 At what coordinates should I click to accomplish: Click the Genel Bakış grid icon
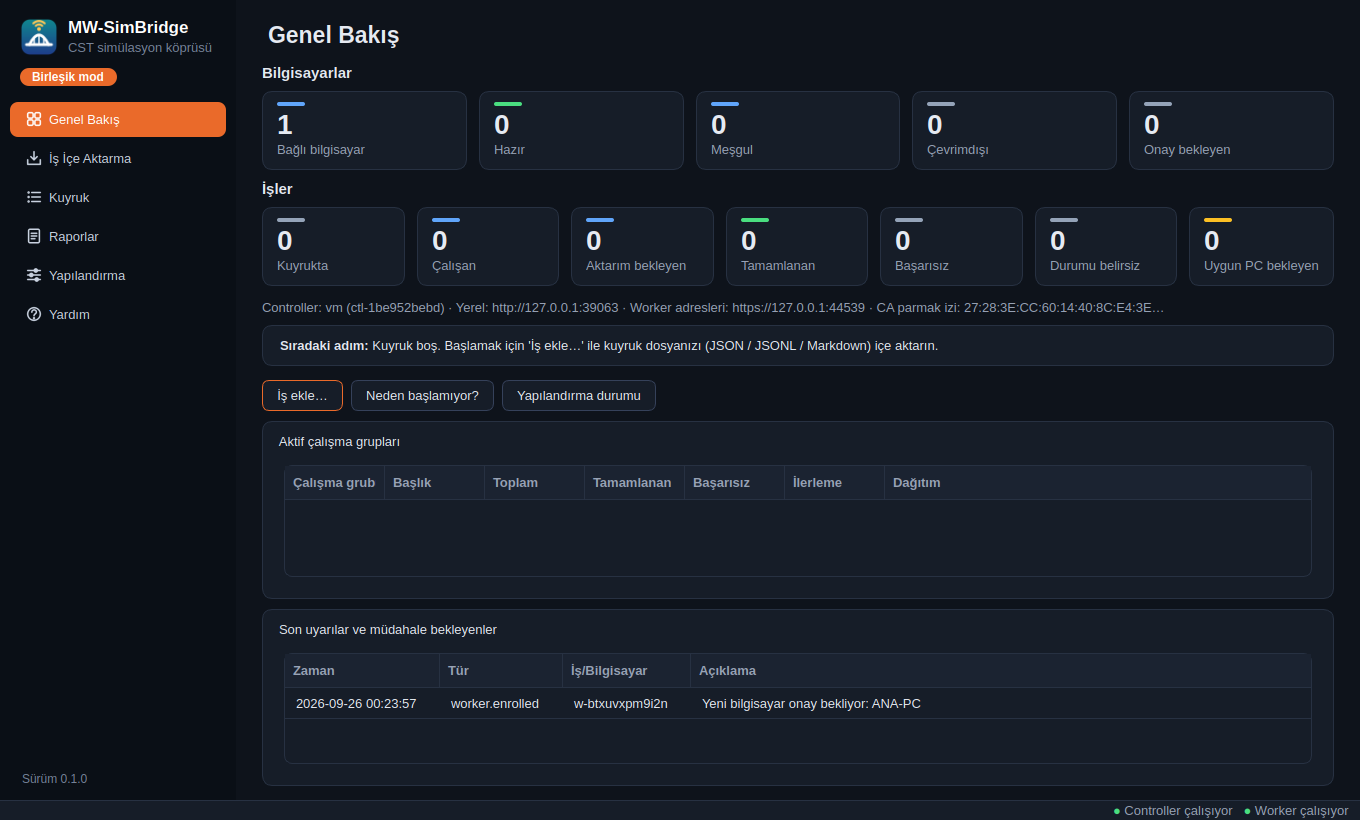[34, 119]
